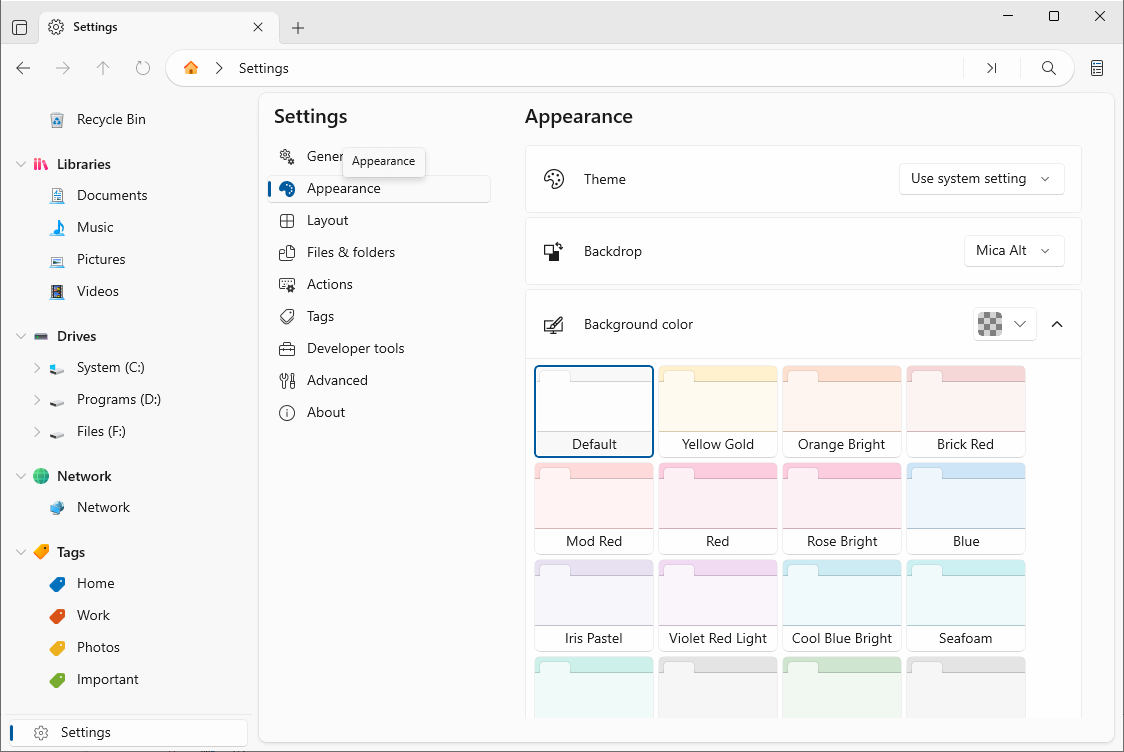Click the green Important tag icon
The width and height of the screenshot is (1124, 752).
(57, 680)
